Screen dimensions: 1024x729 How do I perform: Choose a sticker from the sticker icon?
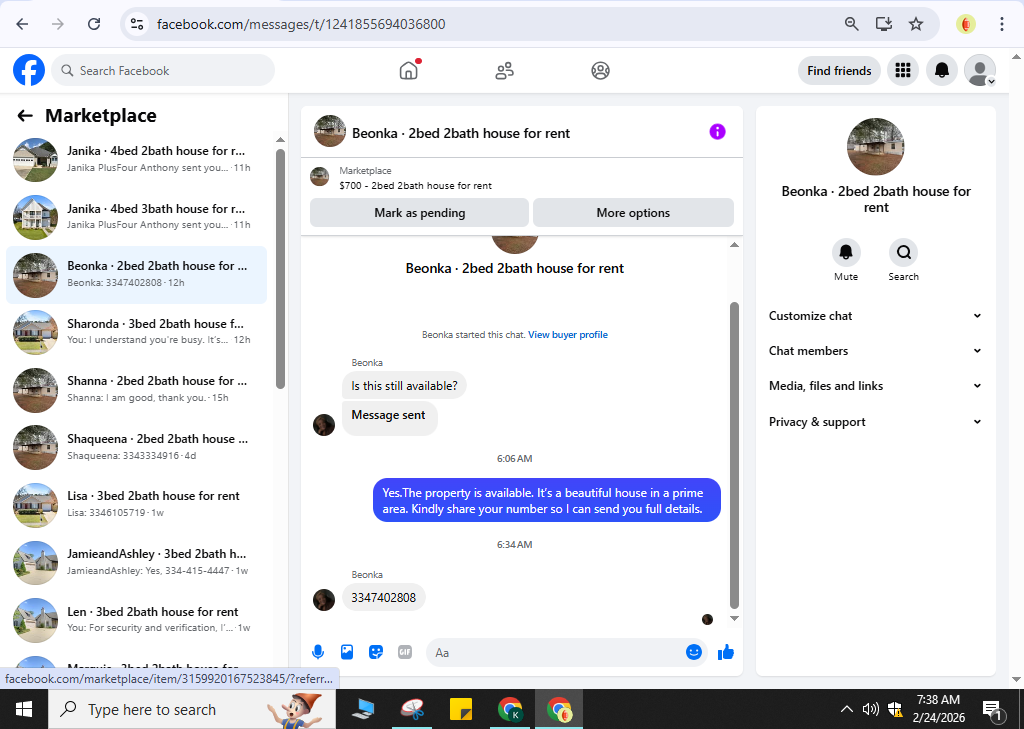[376, 652]
